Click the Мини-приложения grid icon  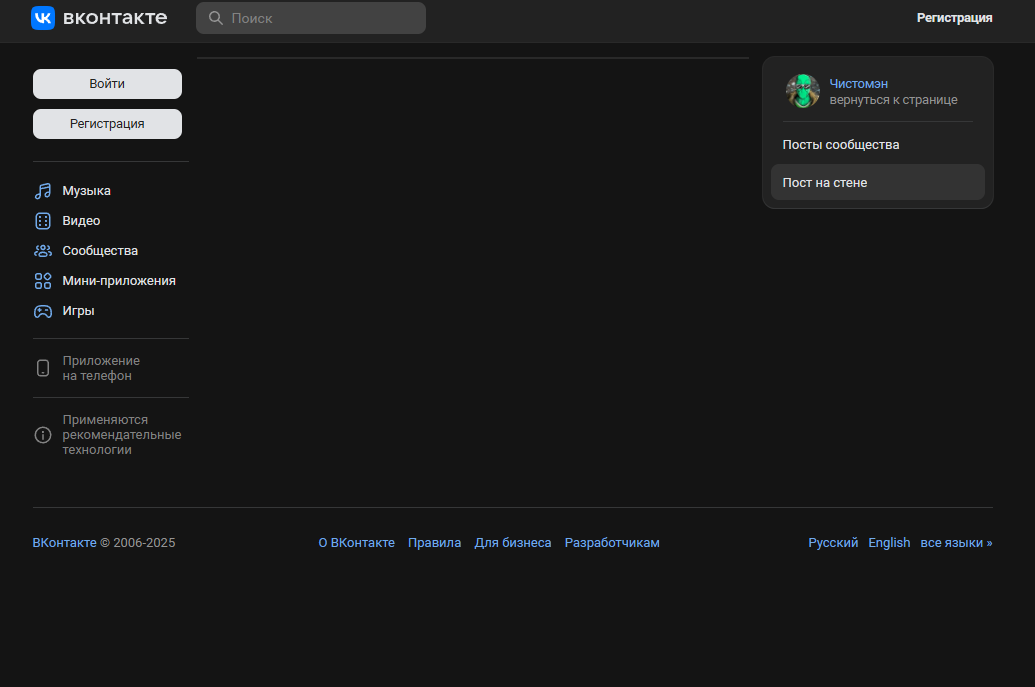43,281
